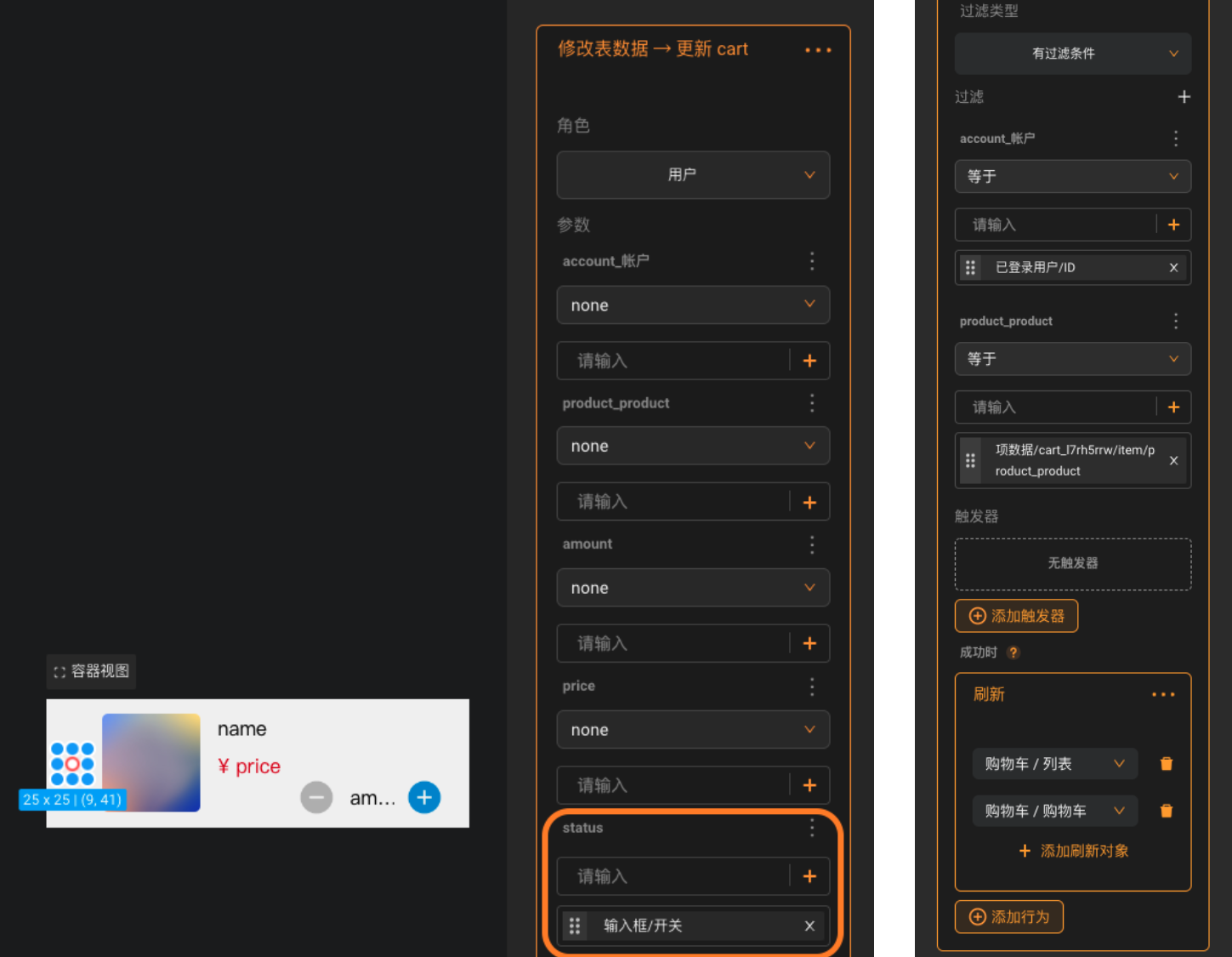Open options menu for price parameter

pyautogui.click(x=812, y=686)
